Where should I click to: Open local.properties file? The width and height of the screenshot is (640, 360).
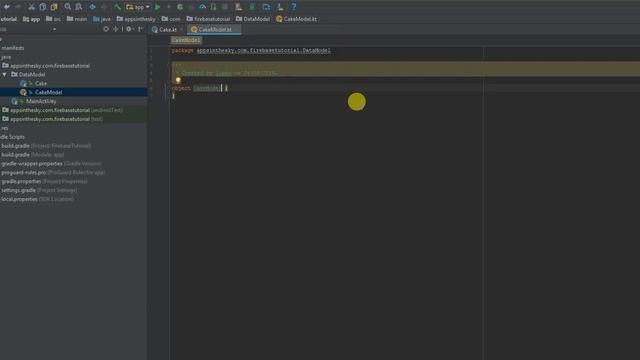38,199
